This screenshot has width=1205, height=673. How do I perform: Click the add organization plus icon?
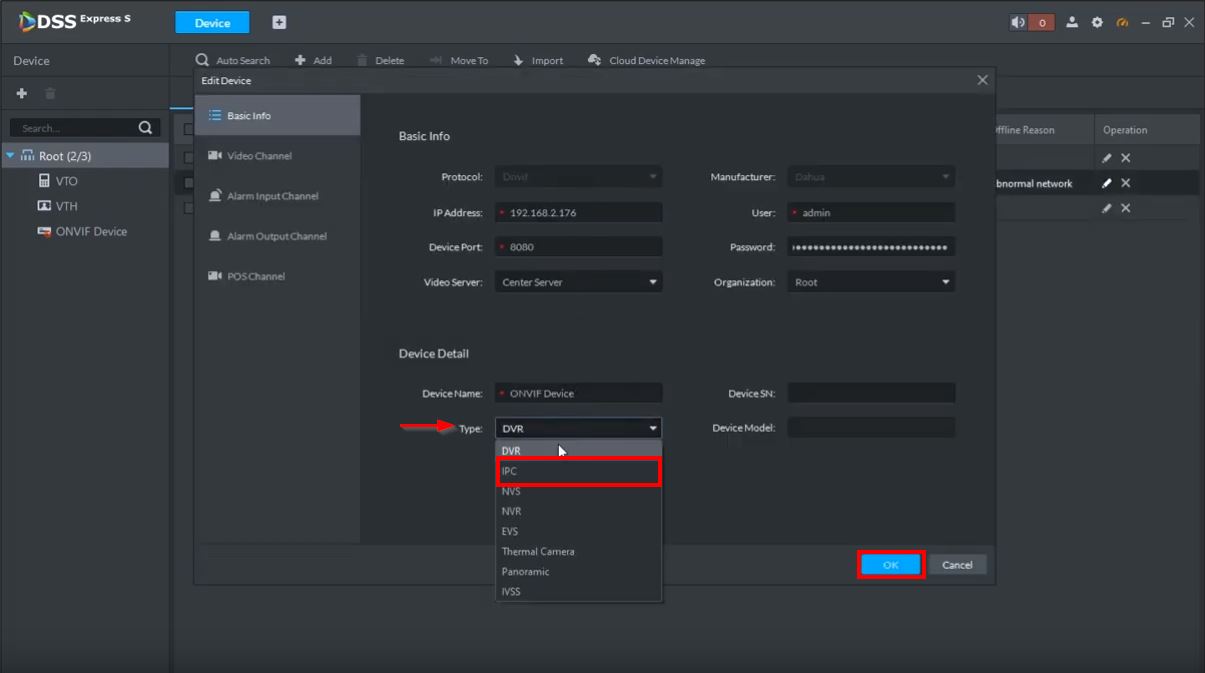click(21, 93)
